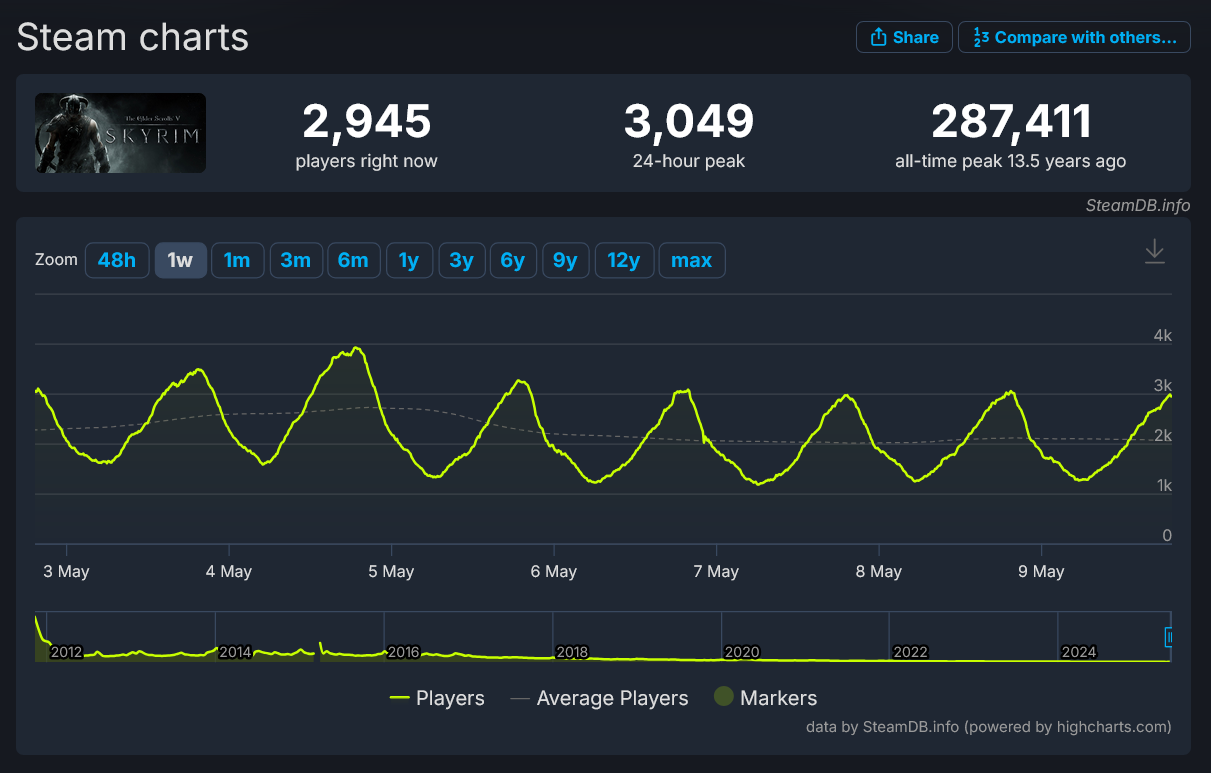1211x773 pixels.
Task: Click the 287,411 all-time peak value
Action: tap(1011, 122)
